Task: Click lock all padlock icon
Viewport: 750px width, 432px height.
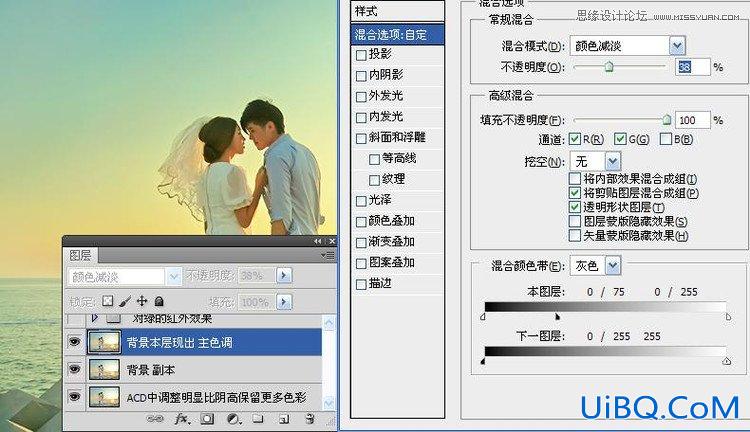Action: click(159, 301)
